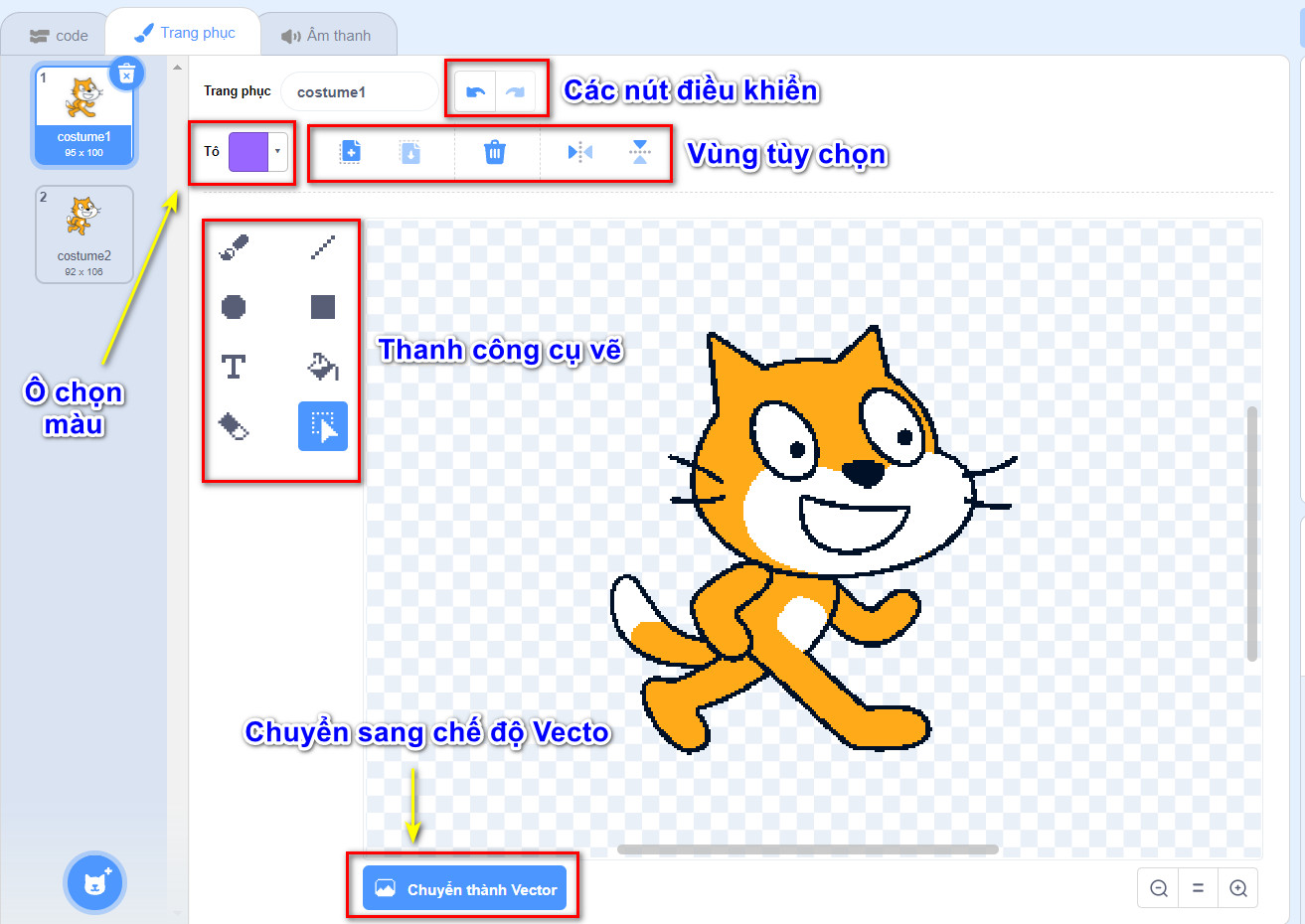
Task: Click the Paste icon in options
Action: (x=410, y=152)
